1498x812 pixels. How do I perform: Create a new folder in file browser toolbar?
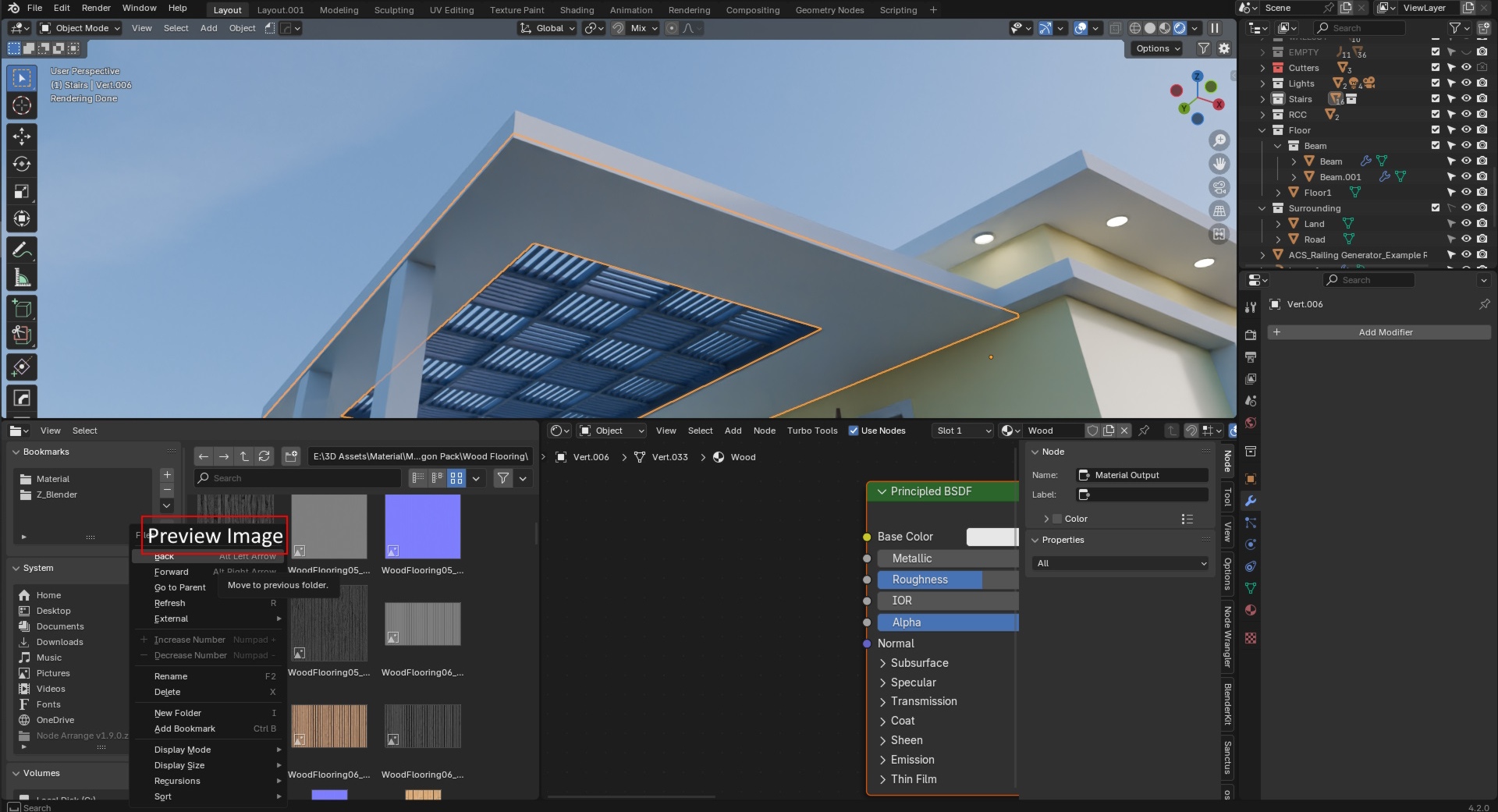click(x=291, y=456)
